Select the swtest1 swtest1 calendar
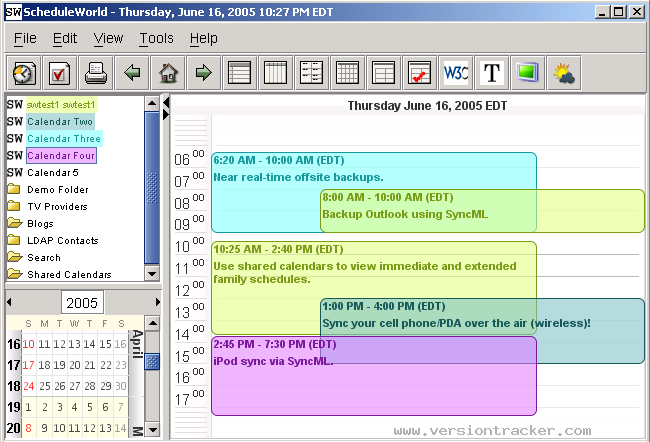The image size is (650, 442). point(61,104)
